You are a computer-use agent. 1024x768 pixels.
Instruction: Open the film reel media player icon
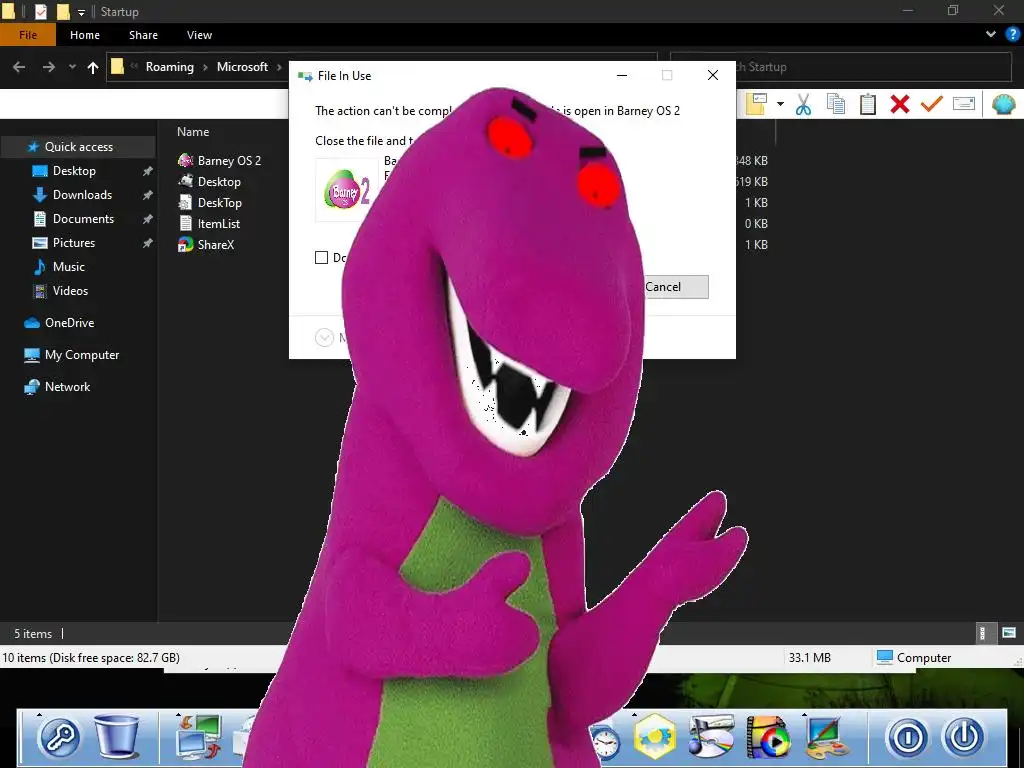768,737
